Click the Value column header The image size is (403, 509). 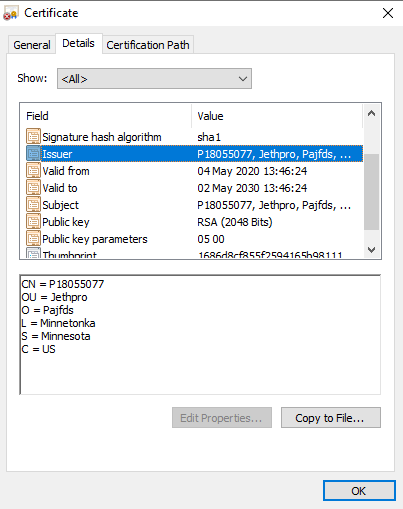click(277, 116)
